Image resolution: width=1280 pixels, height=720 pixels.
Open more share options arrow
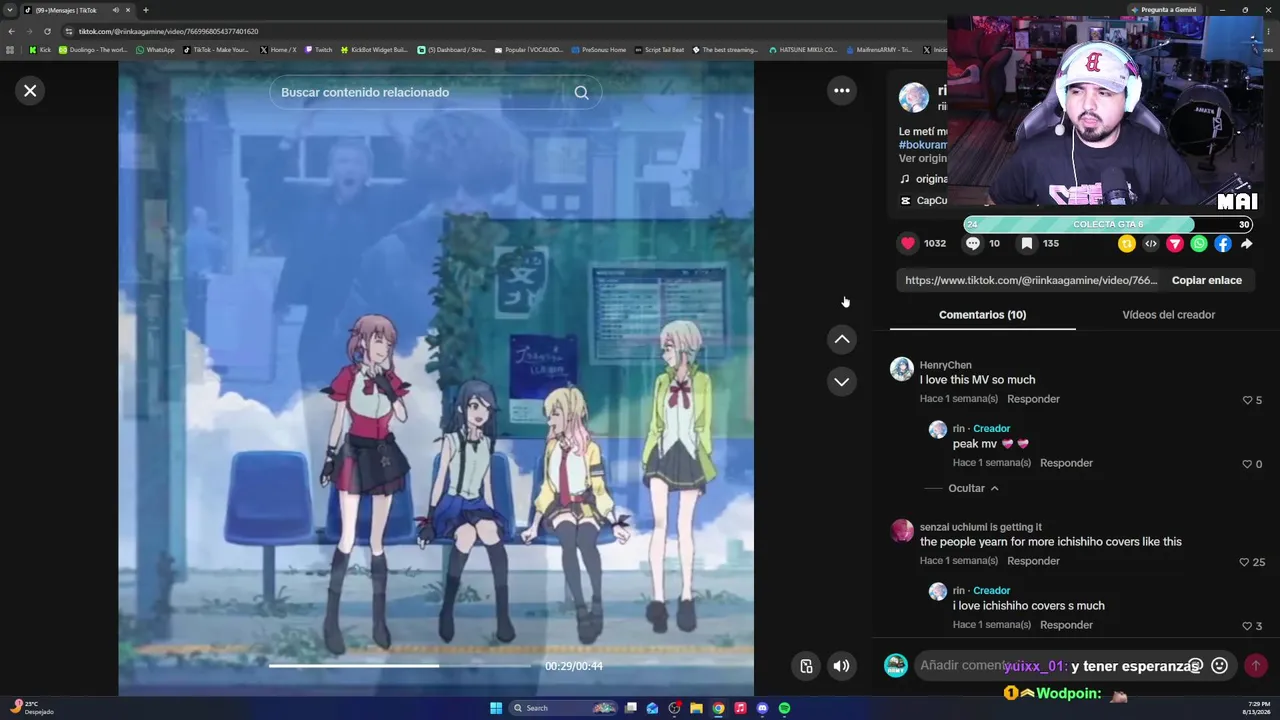(1246, 244)
